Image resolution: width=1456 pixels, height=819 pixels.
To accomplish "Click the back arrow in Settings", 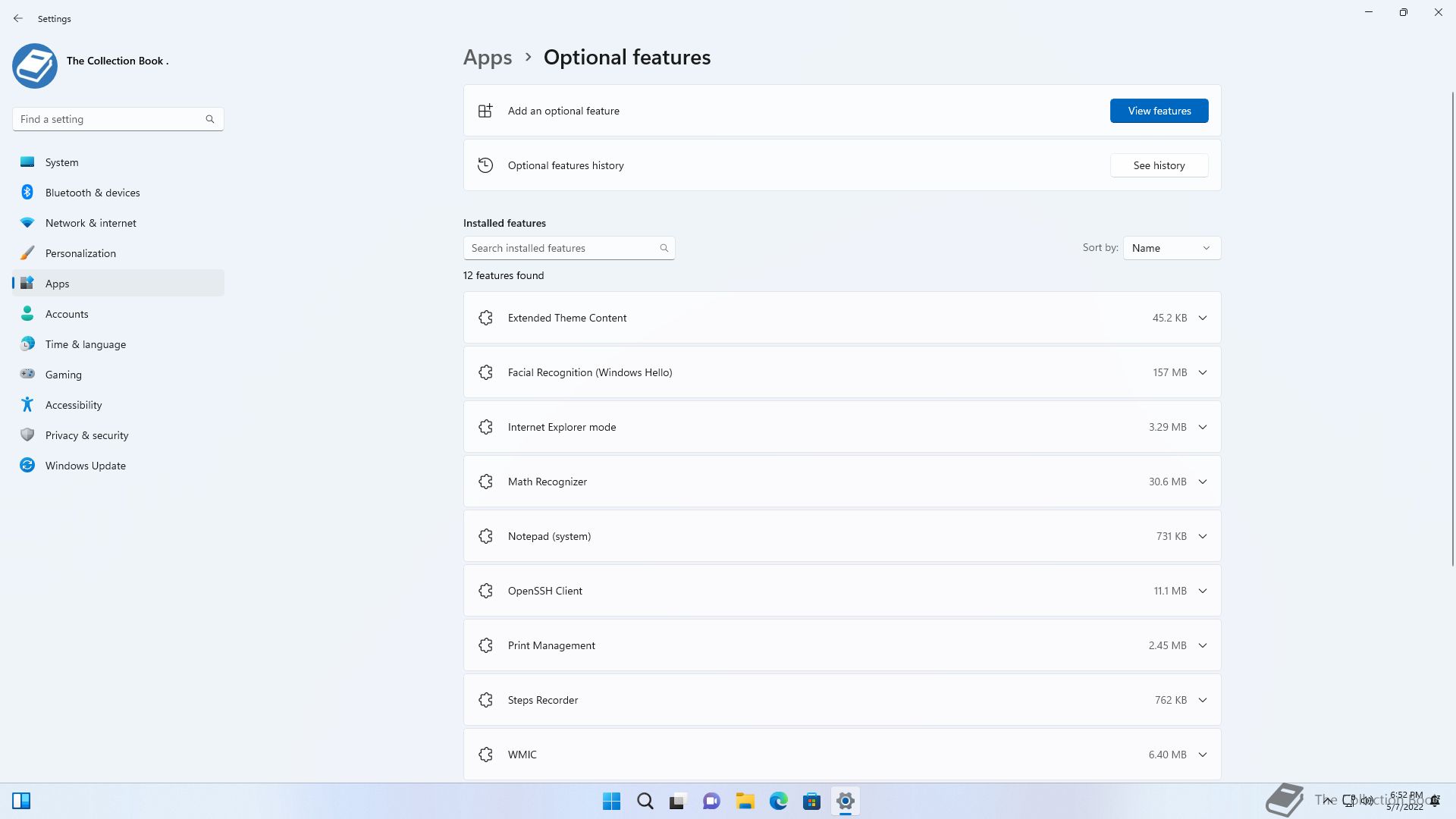I will tap(18, 18).
